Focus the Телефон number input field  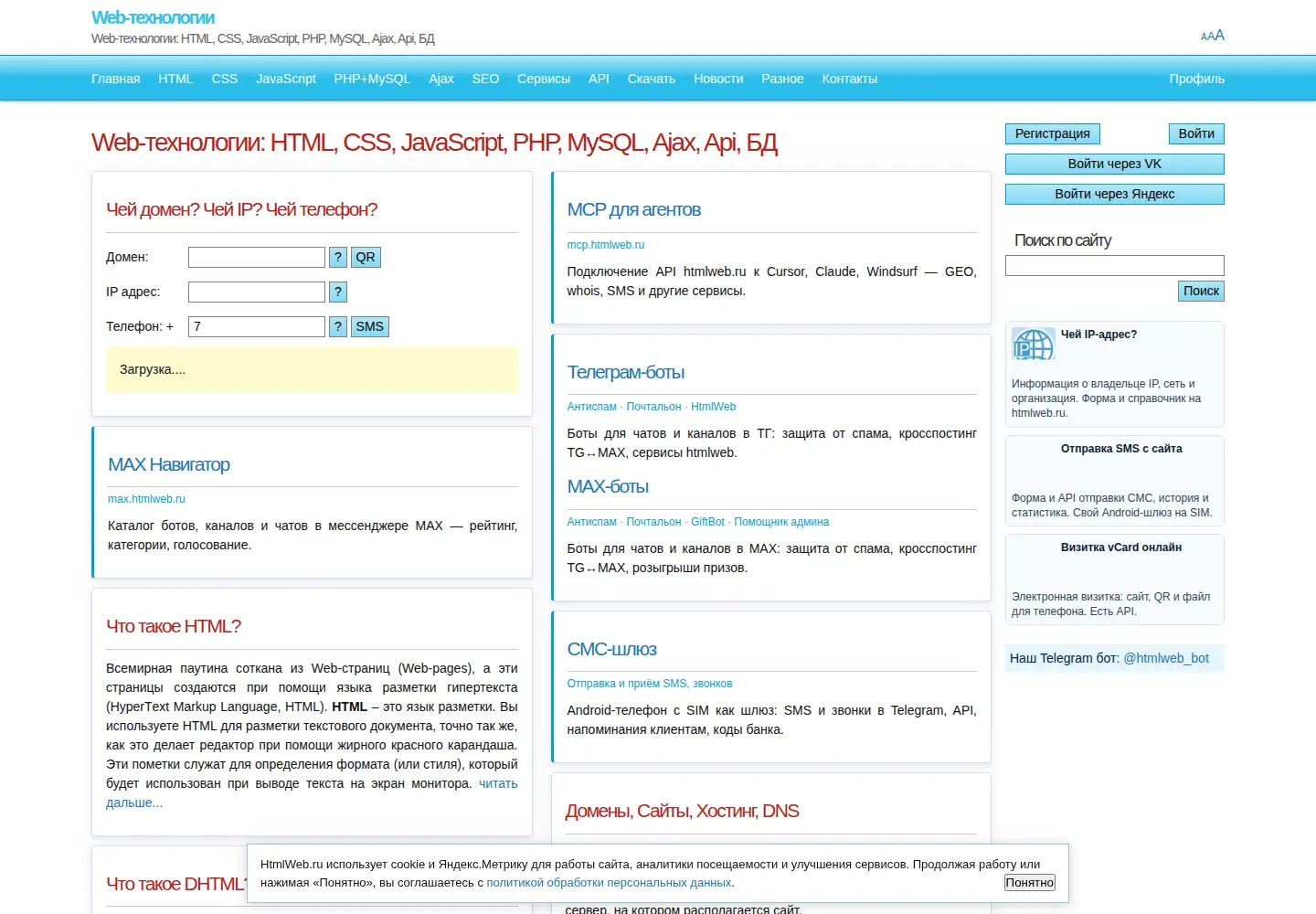[257, 326]
